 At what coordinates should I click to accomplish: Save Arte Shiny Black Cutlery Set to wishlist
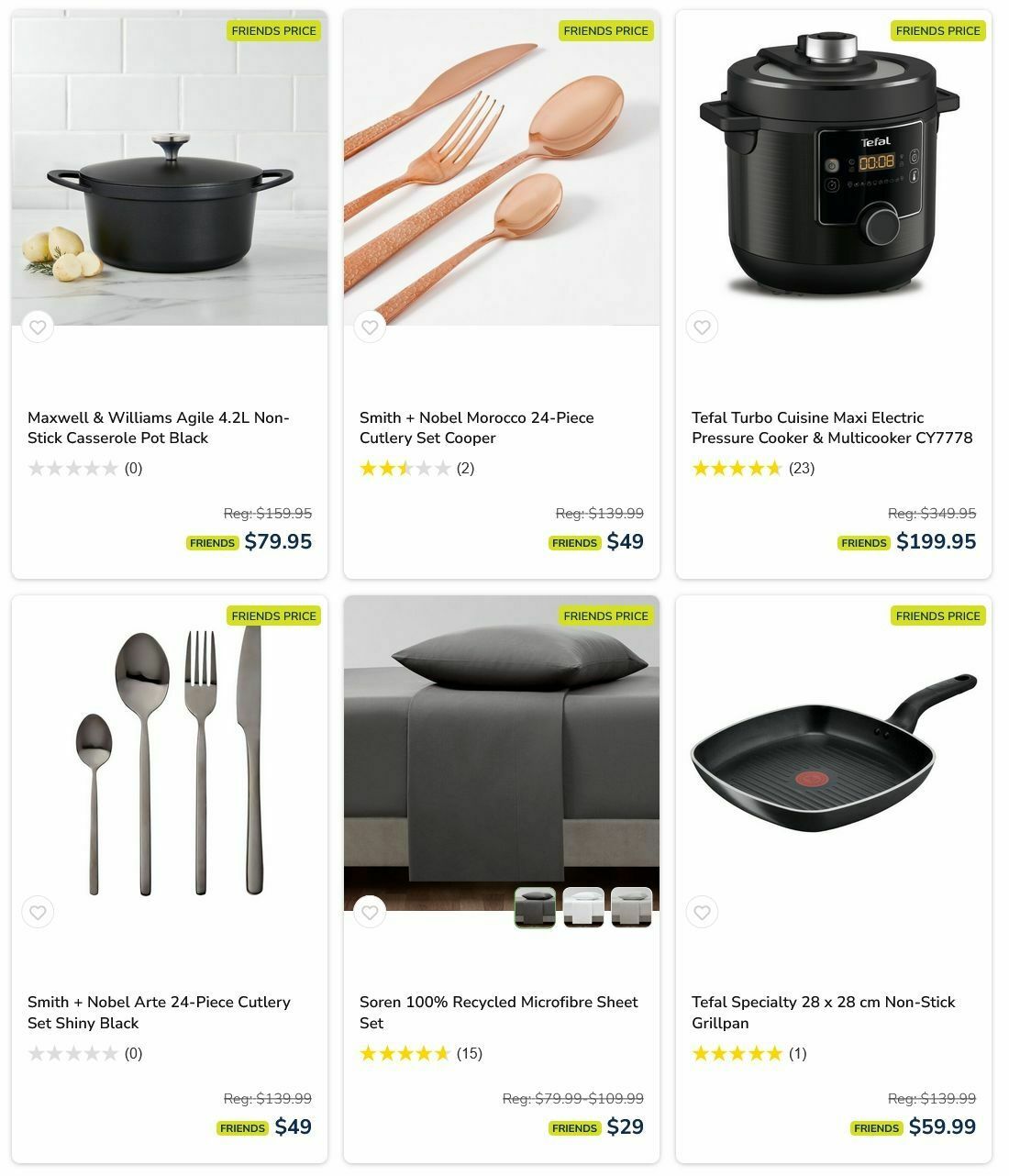click(x=38, y=913)
